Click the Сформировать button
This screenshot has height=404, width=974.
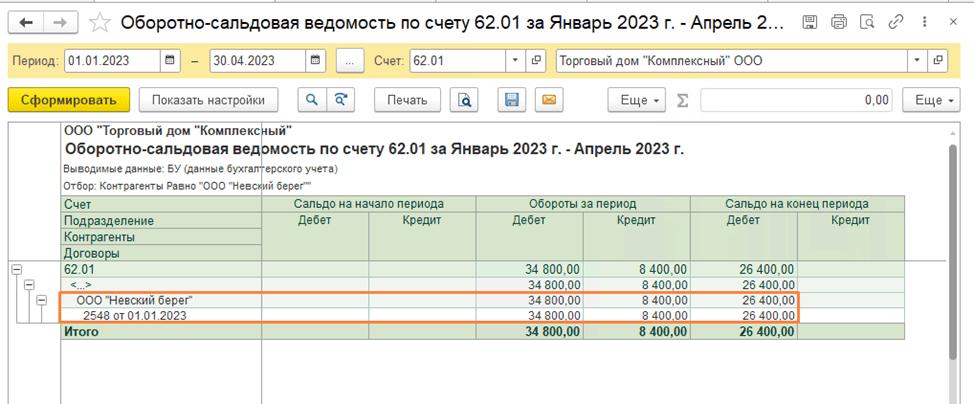click(69, 100)
